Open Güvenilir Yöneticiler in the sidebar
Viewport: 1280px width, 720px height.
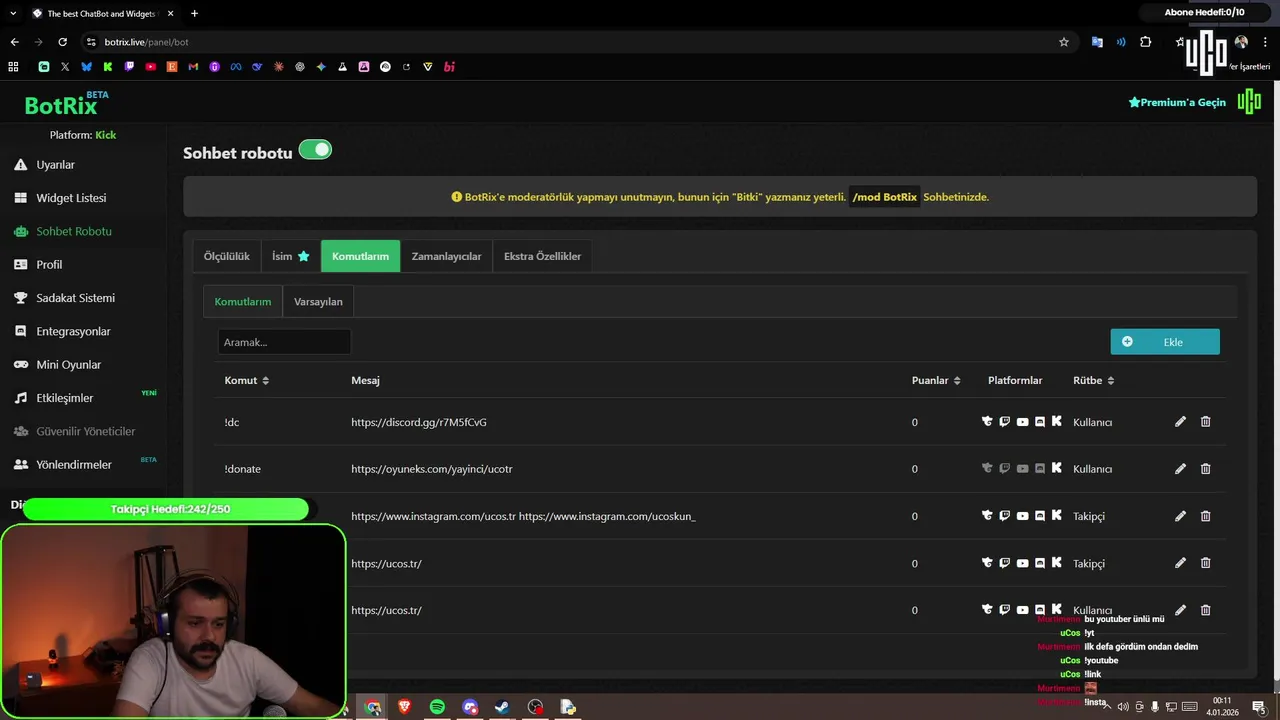click(x=86, y=431)
